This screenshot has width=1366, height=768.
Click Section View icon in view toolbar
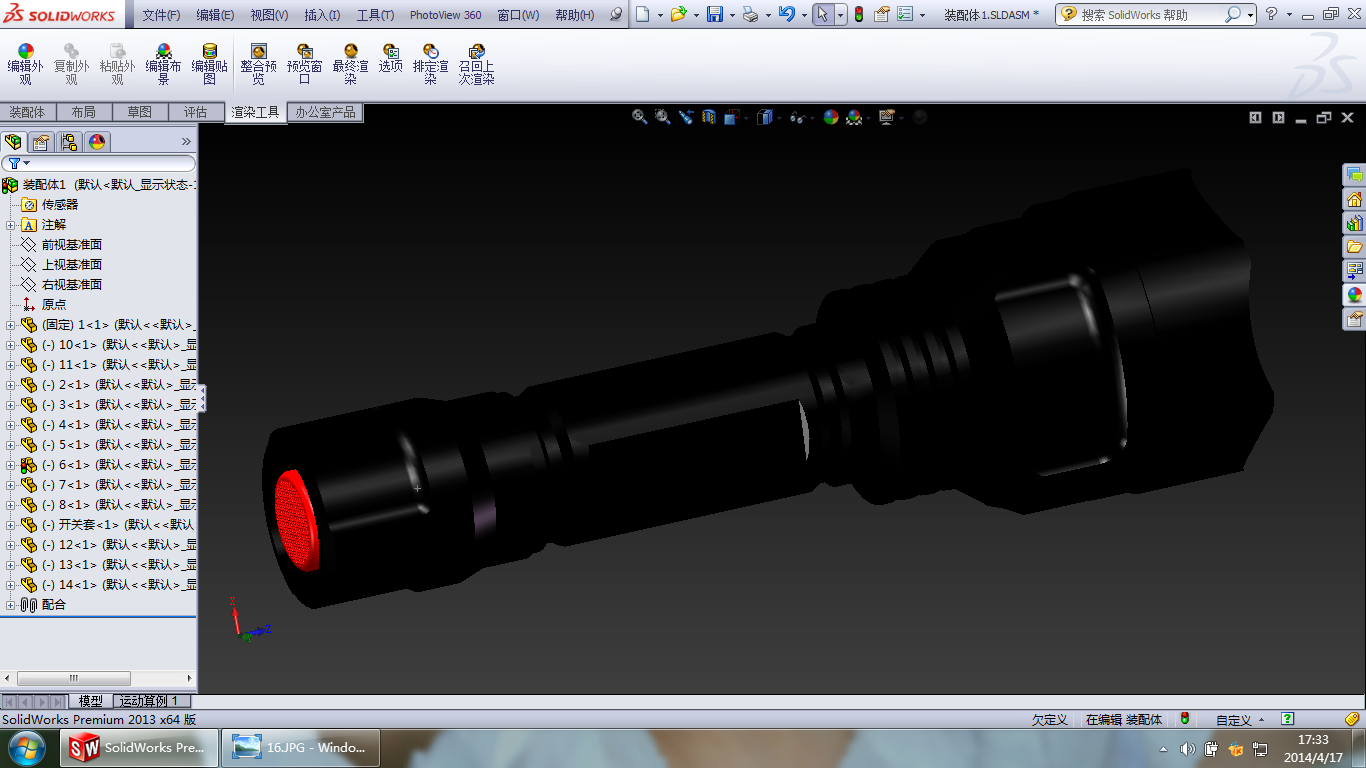tap(709, 117)
